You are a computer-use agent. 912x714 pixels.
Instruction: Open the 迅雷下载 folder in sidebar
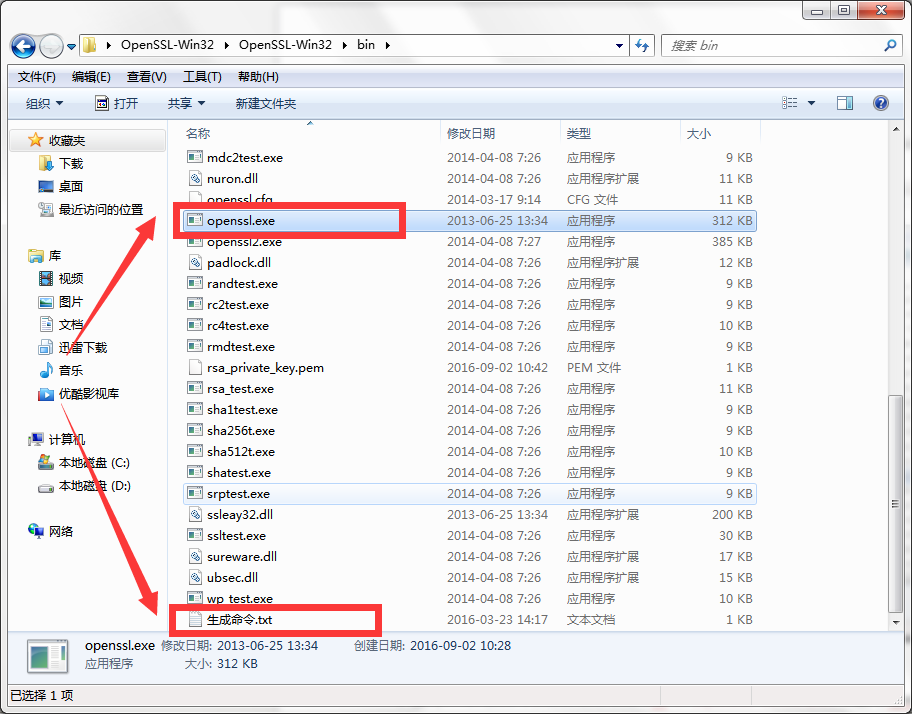point(82,348)
